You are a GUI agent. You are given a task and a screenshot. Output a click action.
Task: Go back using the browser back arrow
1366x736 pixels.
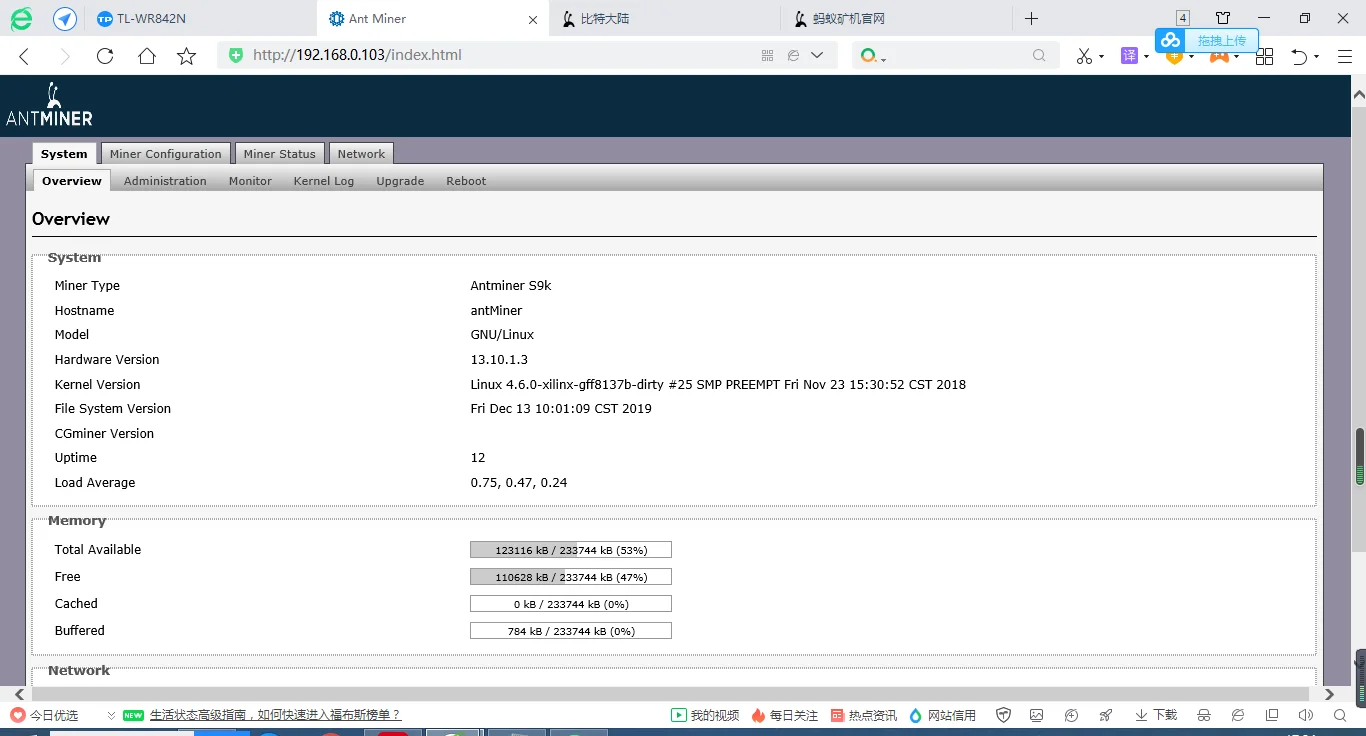tap(25, 56)
